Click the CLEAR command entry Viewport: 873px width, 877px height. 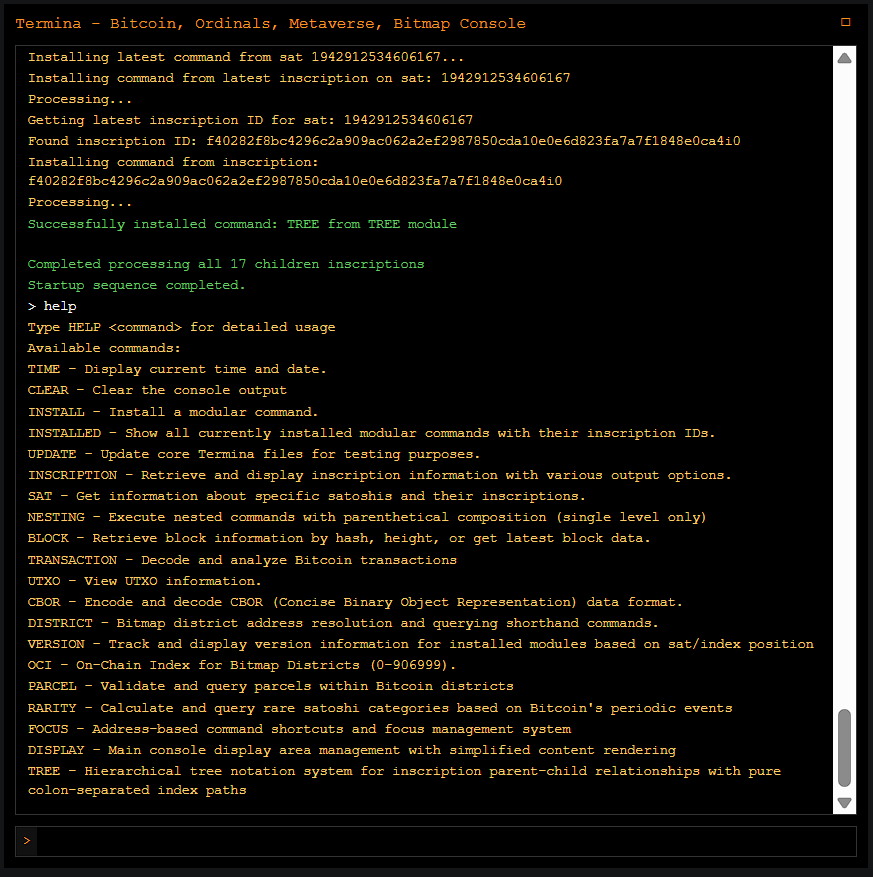click(157, 390)
